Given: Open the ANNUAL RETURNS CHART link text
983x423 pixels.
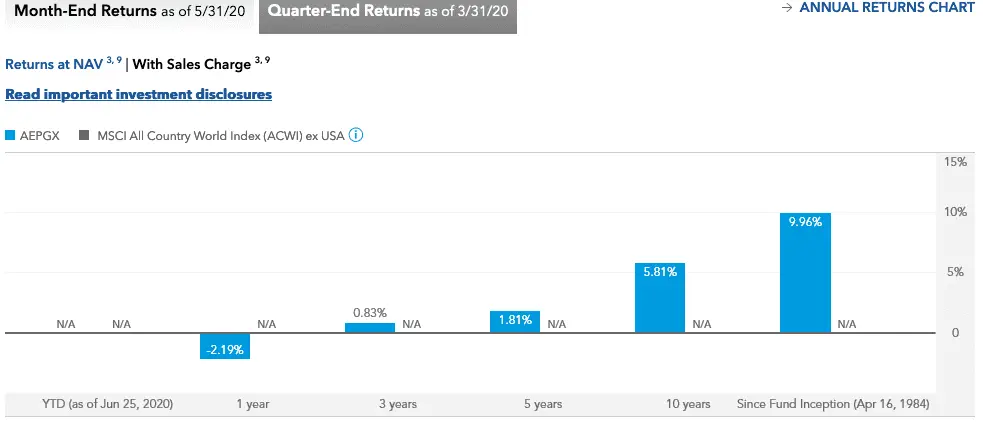Looking at the screenshot, I should coord(887,8).
